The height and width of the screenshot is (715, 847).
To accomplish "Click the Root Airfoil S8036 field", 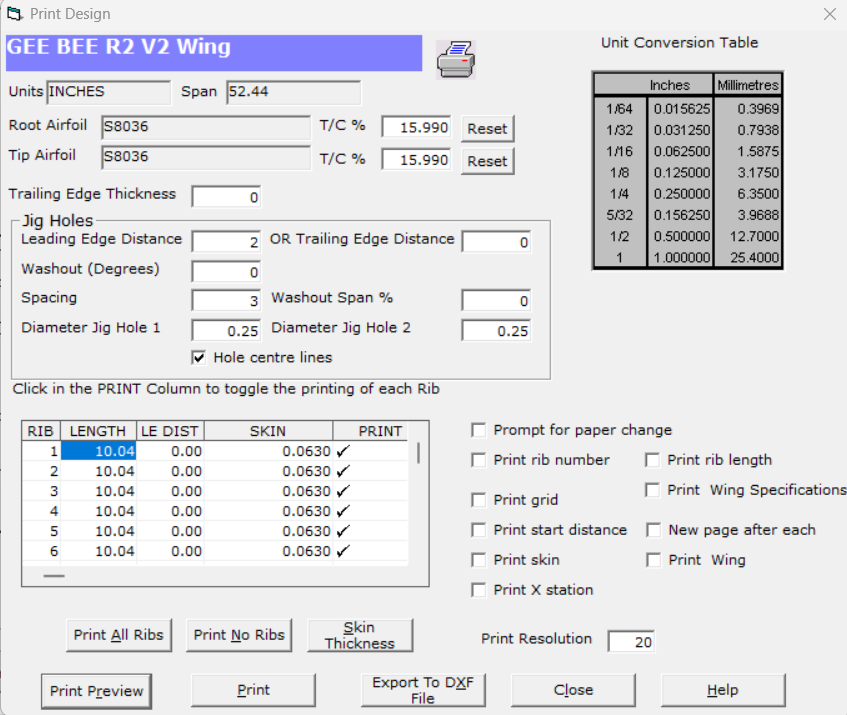I will [x=206, y=127].
